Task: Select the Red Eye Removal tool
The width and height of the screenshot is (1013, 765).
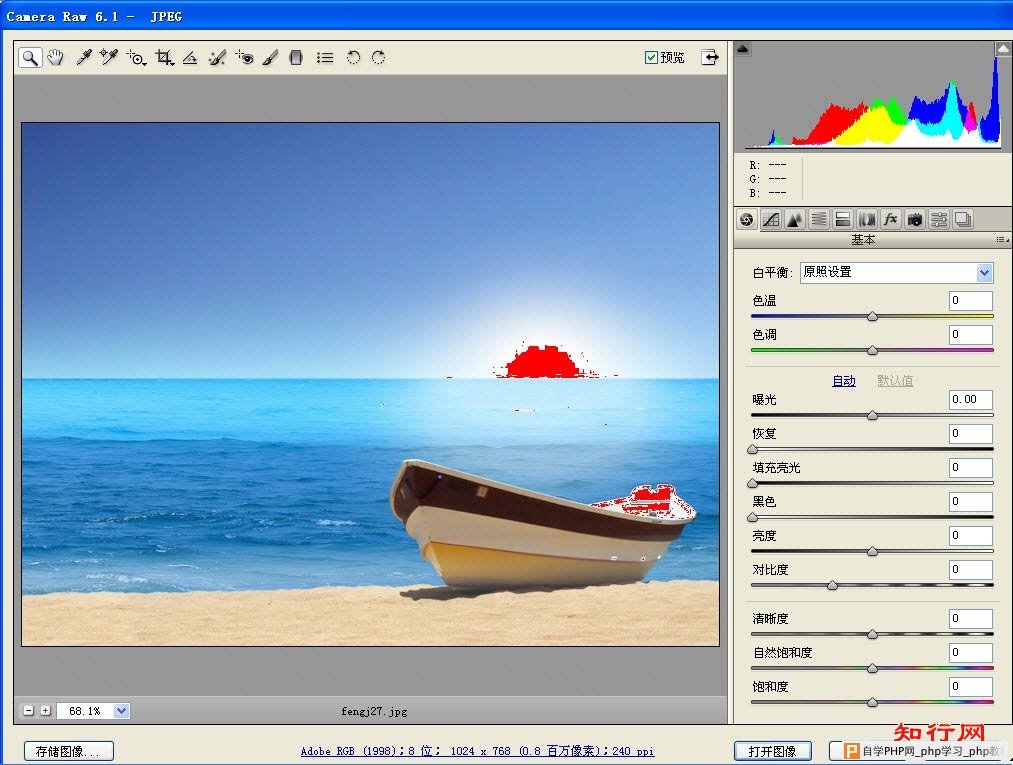Action: click(x=244, y=58)
